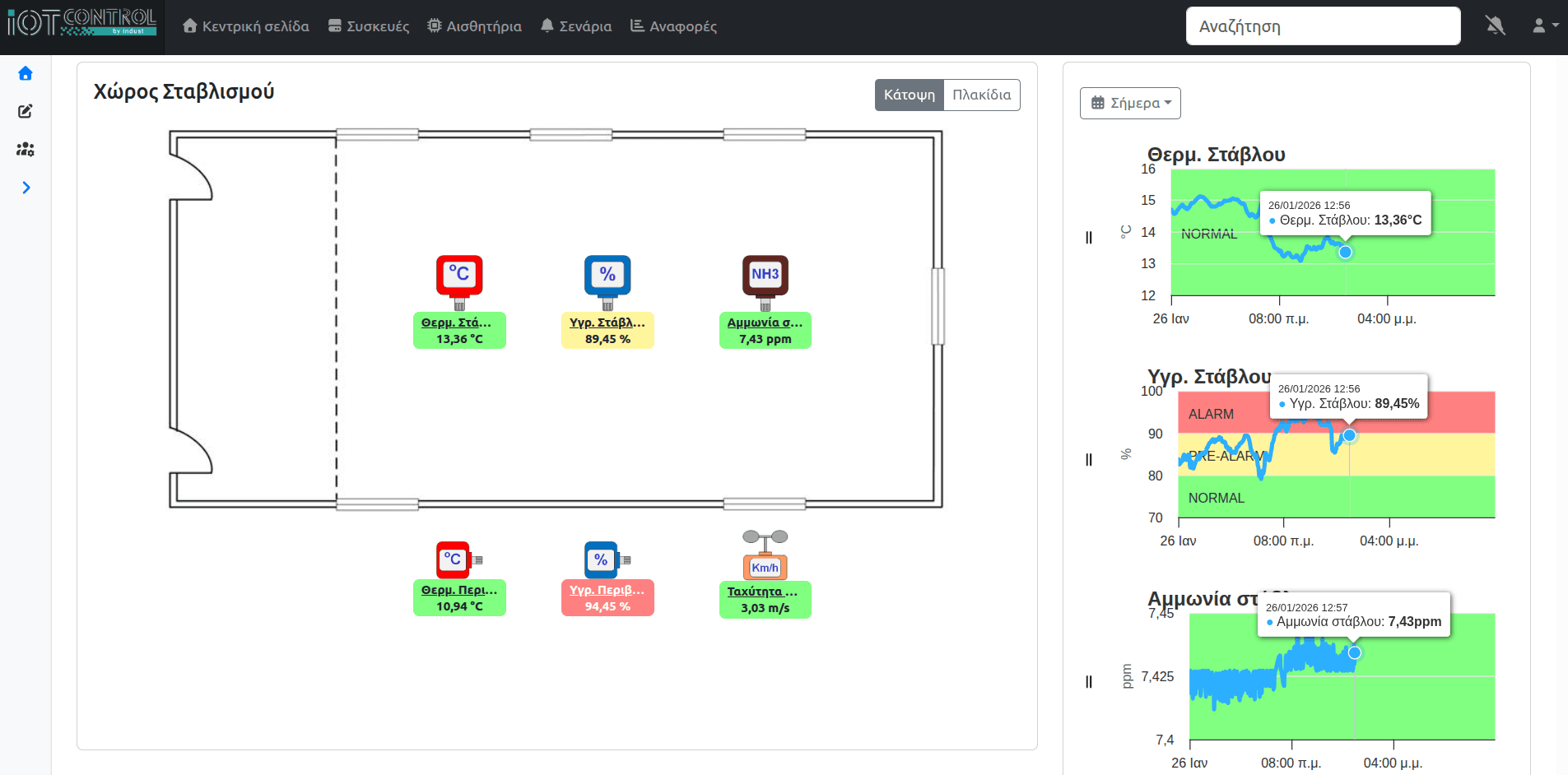This screenshot has height=775, width=1568.
Task: Click the Αναζήτηση search field
Action: pos(1323,26)
